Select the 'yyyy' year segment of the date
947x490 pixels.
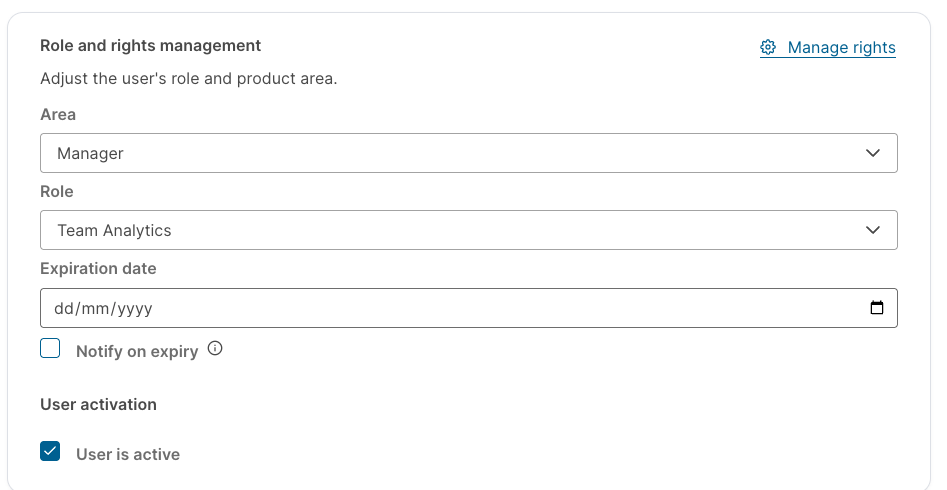134,309
